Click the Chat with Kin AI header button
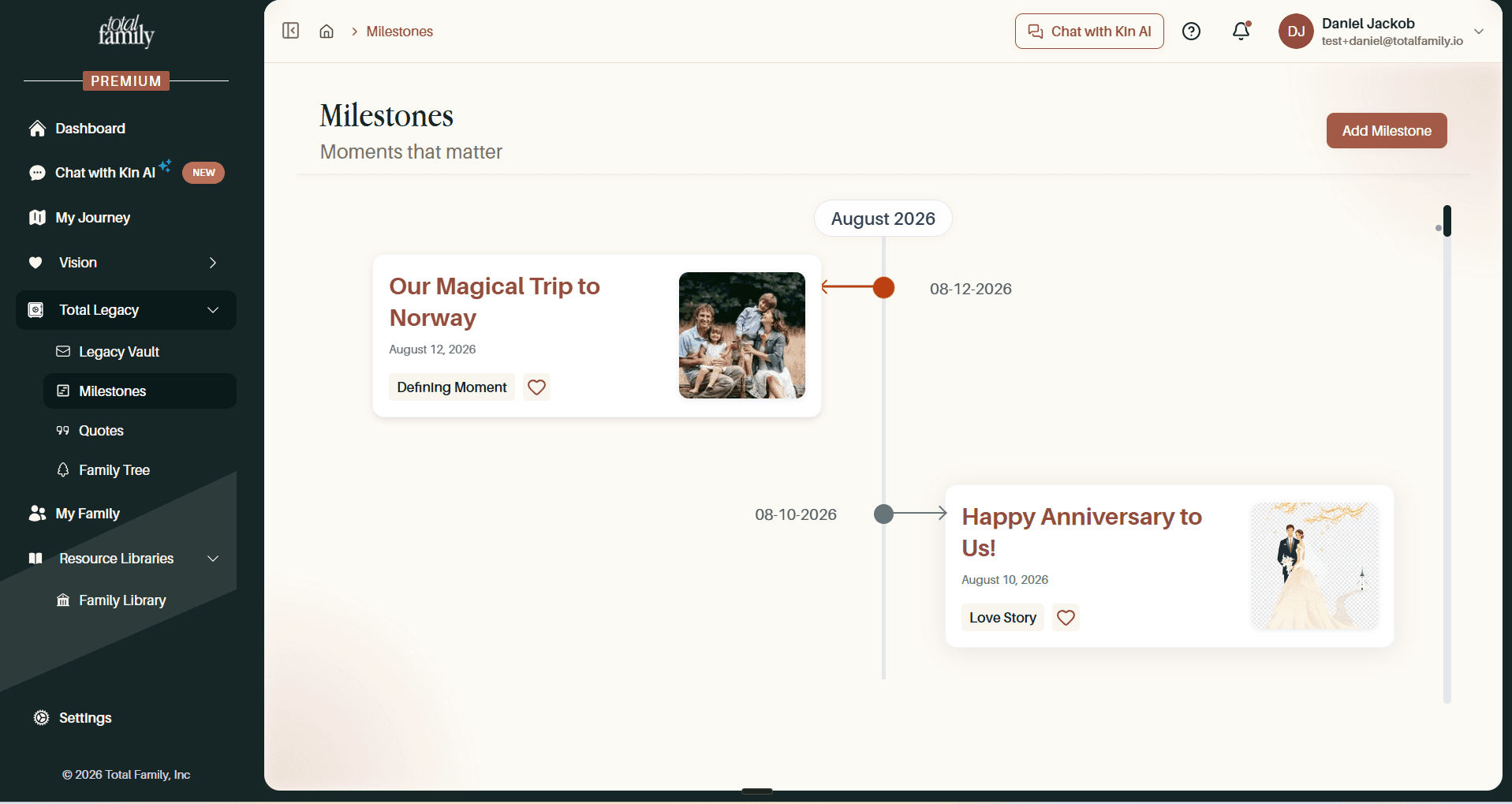This screenshot has height=804, width=1512. (1089, 32)
